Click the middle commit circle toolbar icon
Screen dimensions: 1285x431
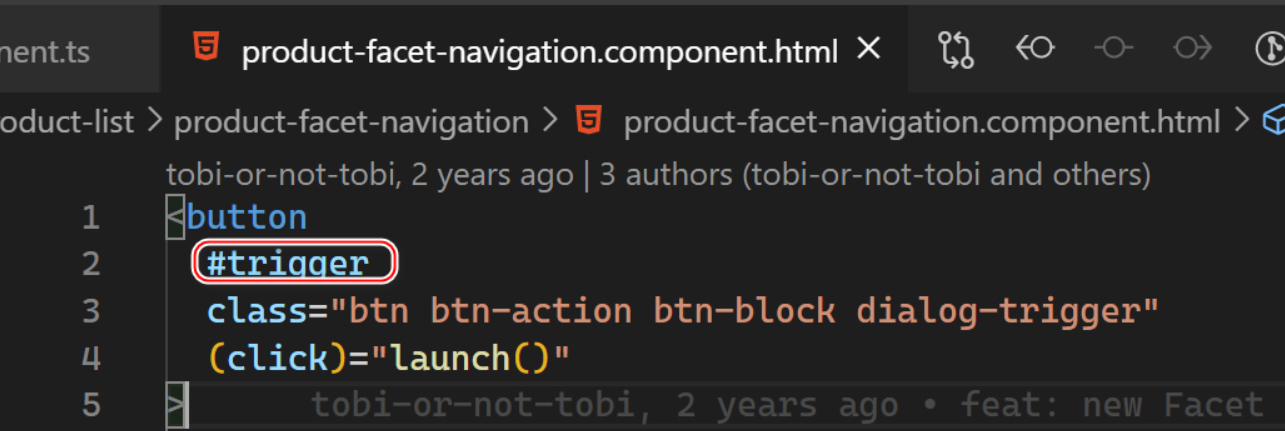click(x=1113, y=48)
